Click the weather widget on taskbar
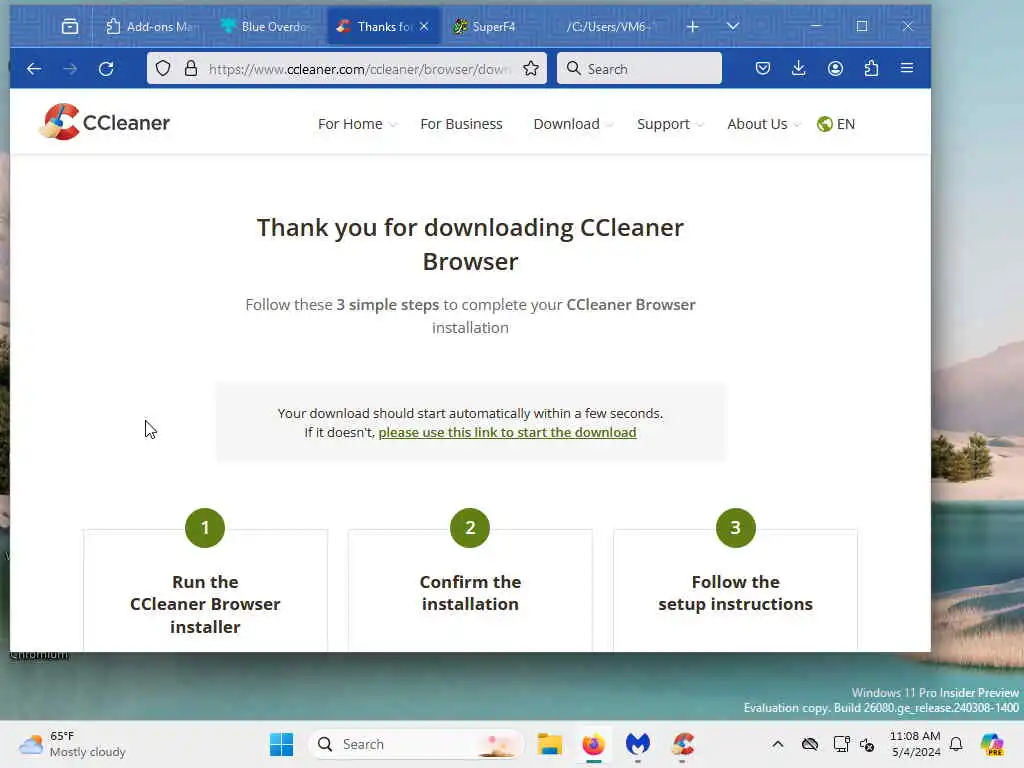This screenshot has width=1024, height=768. [x=72, y=744]
